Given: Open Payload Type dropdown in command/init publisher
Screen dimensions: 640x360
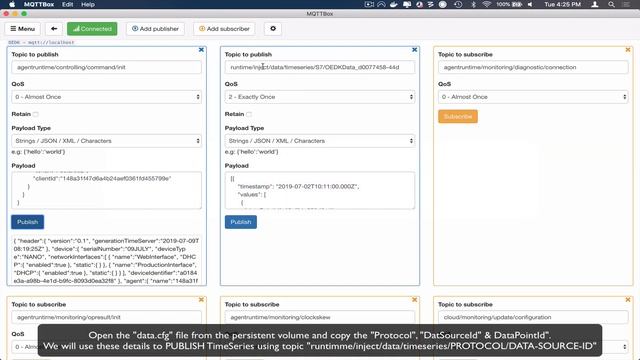Looking at the screenshot, I should click(x=106, y=141).
